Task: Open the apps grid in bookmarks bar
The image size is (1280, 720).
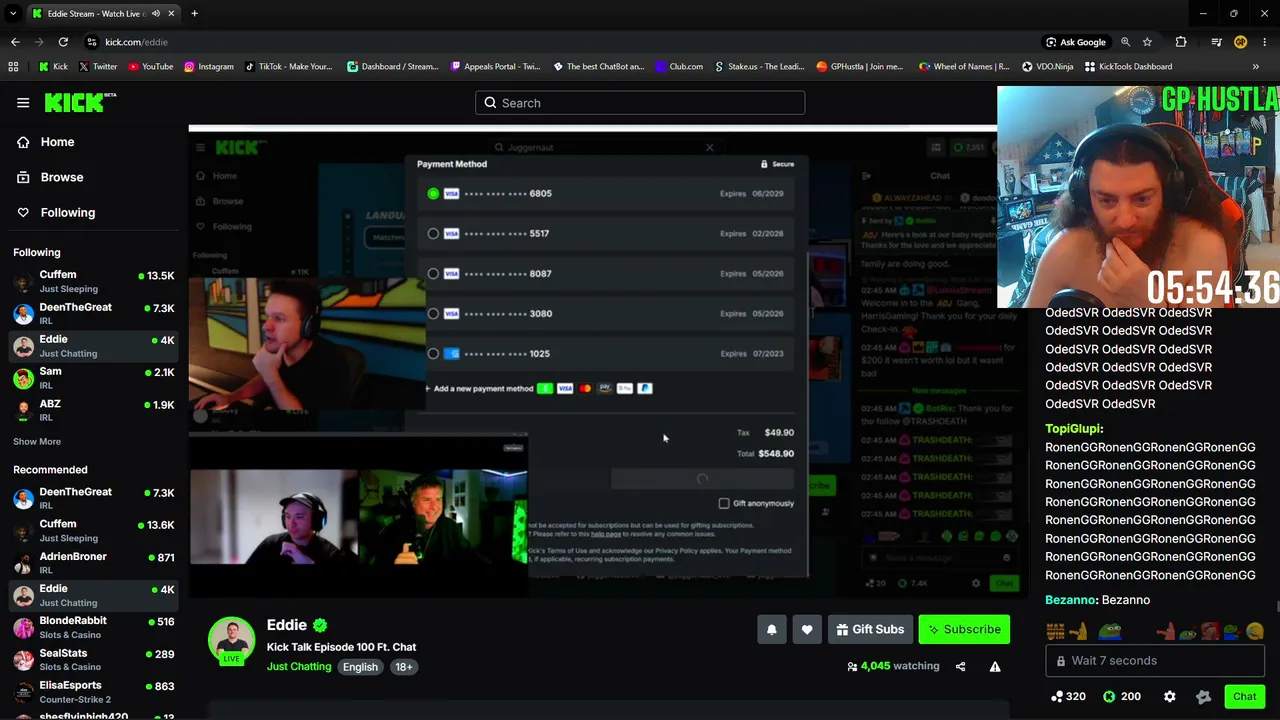Action: pos(13,67)
